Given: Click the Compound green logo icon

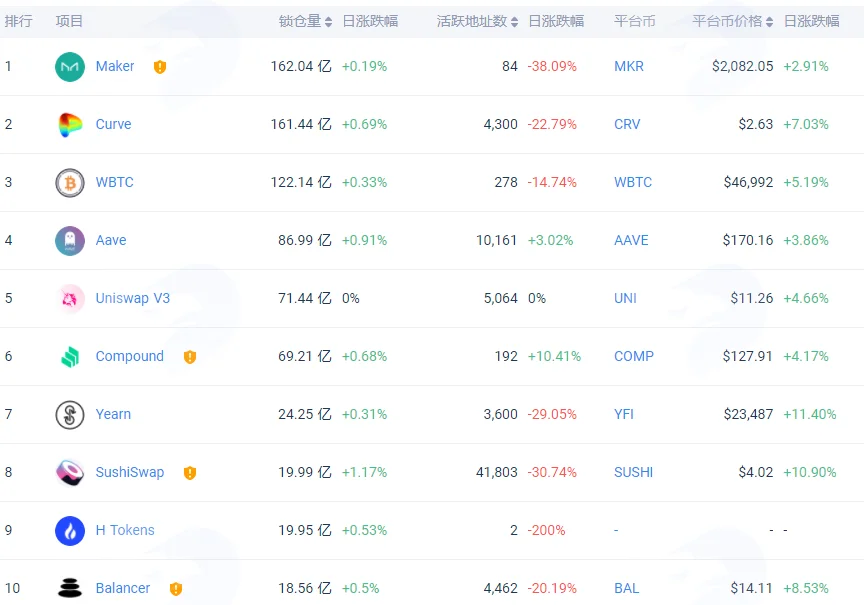Looking at the screenshot, I should (70, 356).
